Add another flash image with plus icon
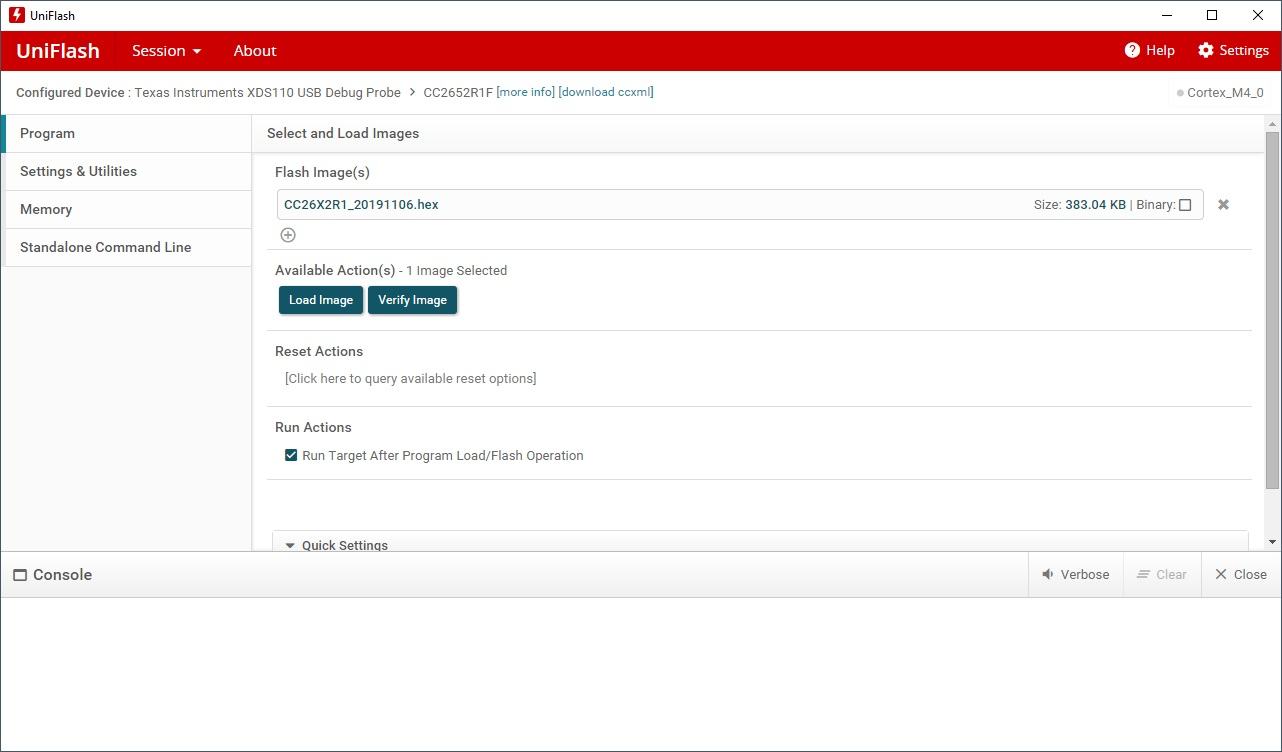This screenshot has width=1282, height=752. [288, 235]
